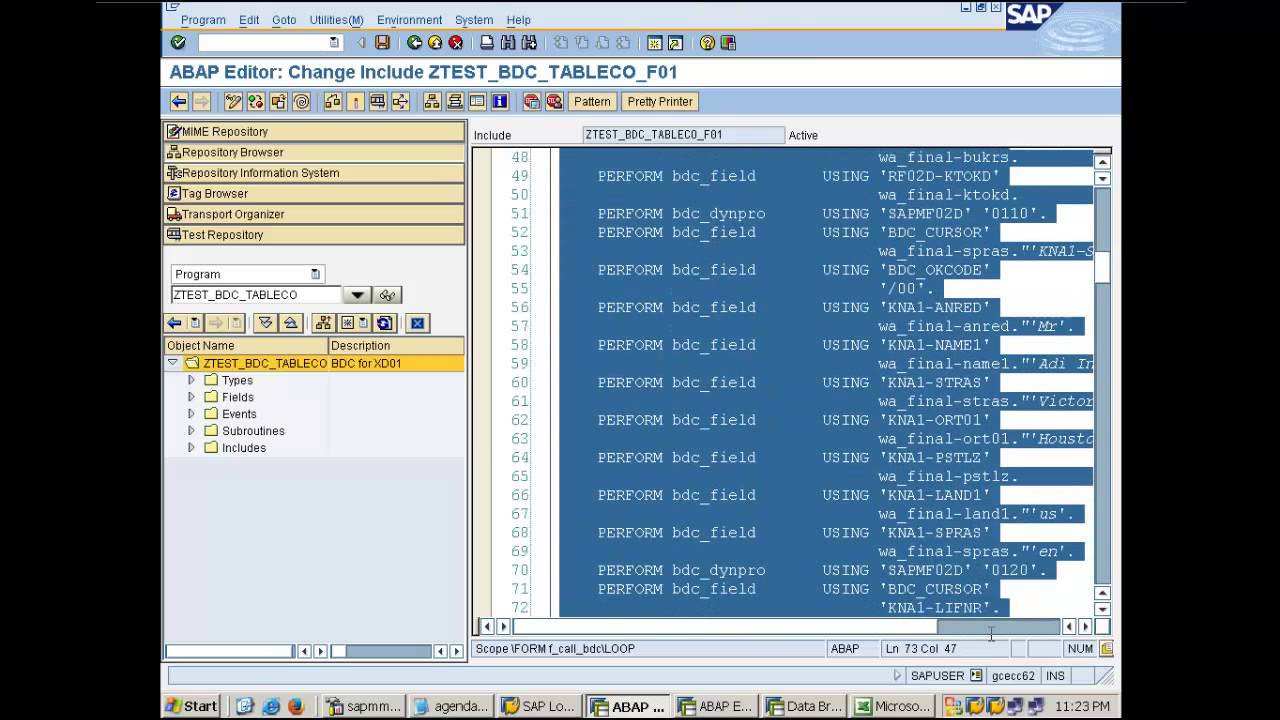
Task: Click the Create New Session icon
Action: click(655, 43)
